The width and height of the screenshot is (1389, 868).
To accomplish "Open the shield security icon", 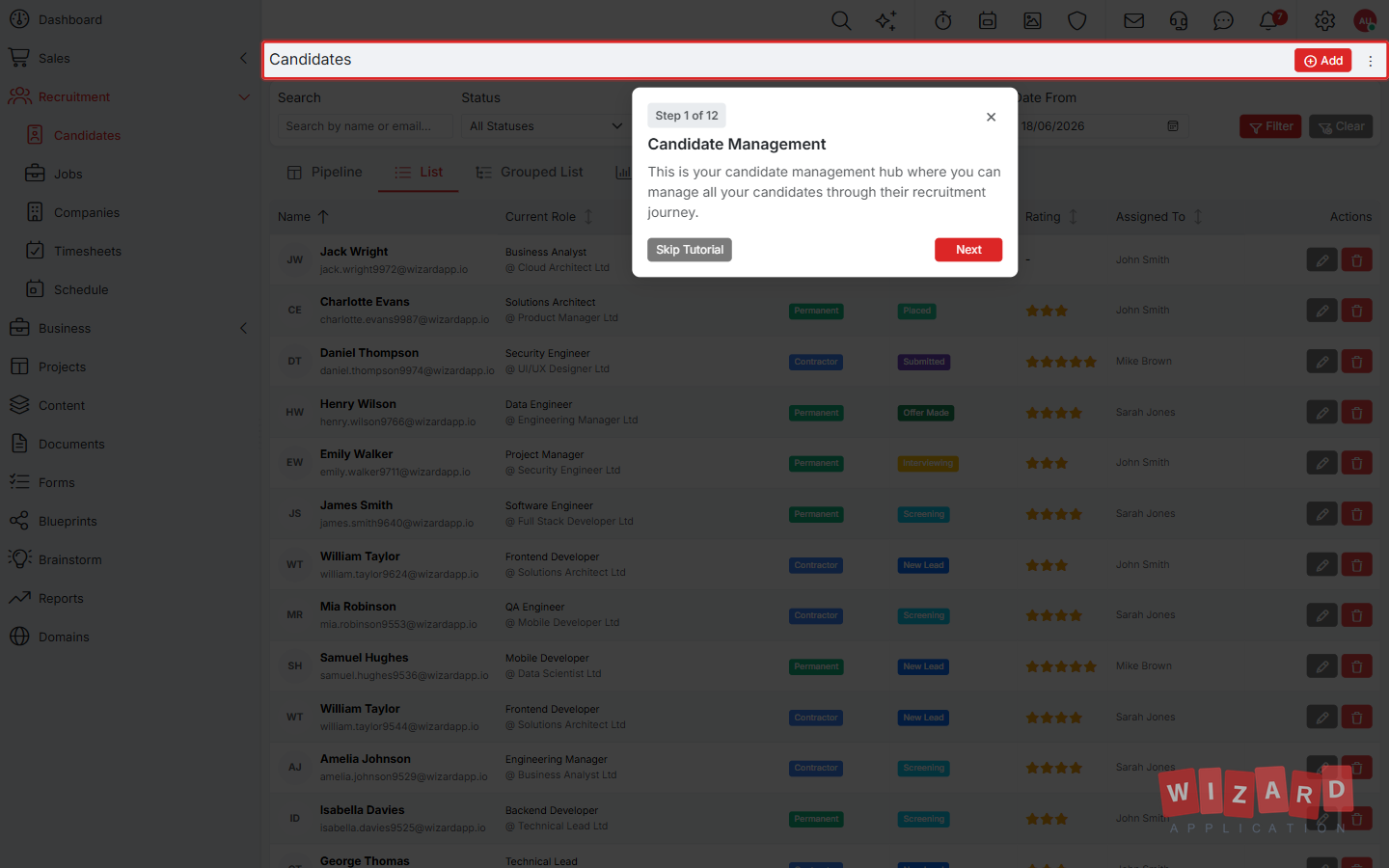I will [x=1077, y=20].
